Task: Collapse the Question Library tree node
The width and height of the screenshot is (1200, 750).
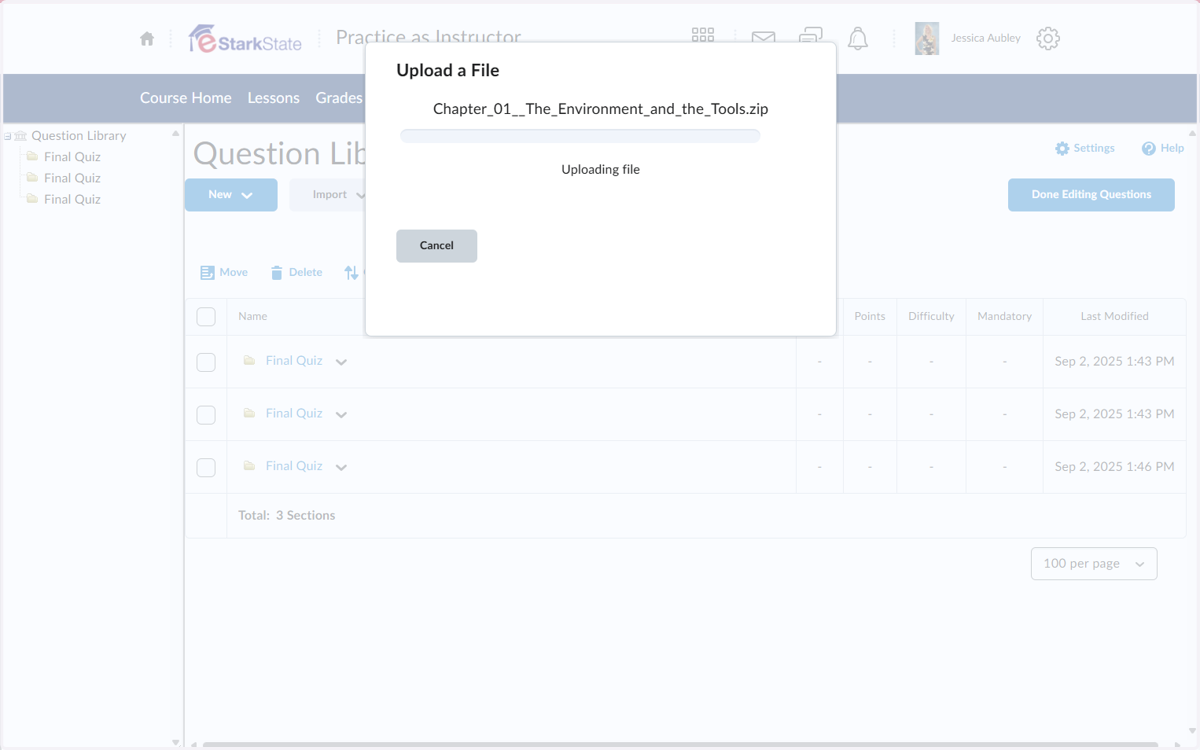Action: [7, 136]
